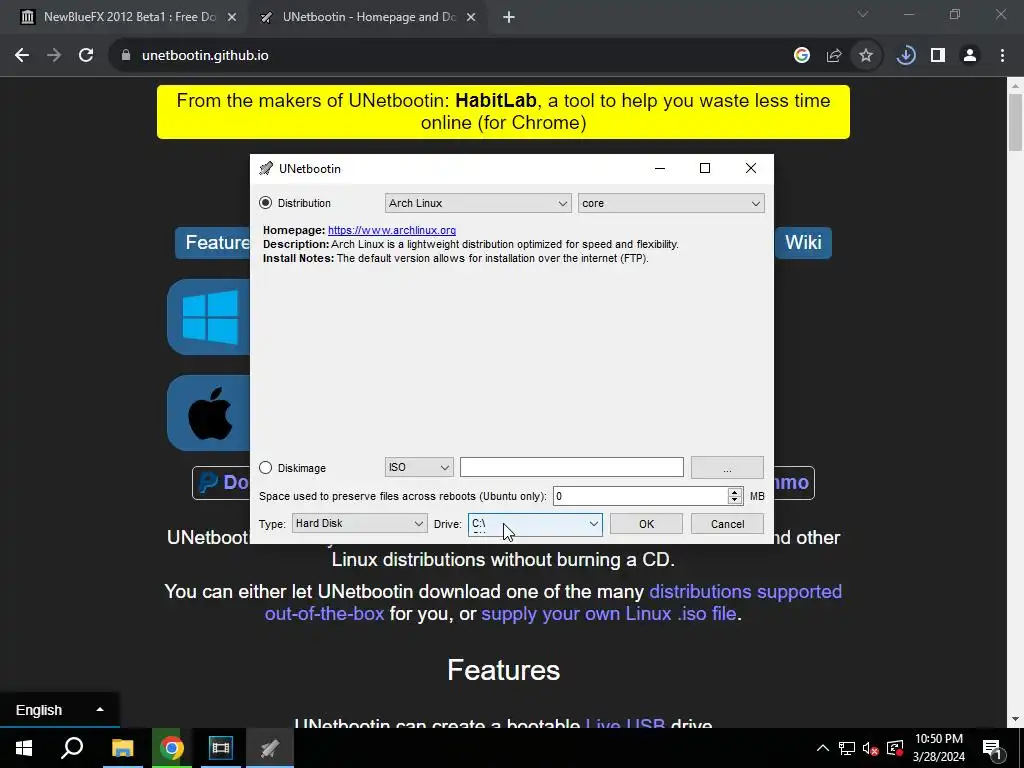Click Cancel in the UNetbootin dialog
The height and width of the screenshot is (768, 1024).
[727, 524]
